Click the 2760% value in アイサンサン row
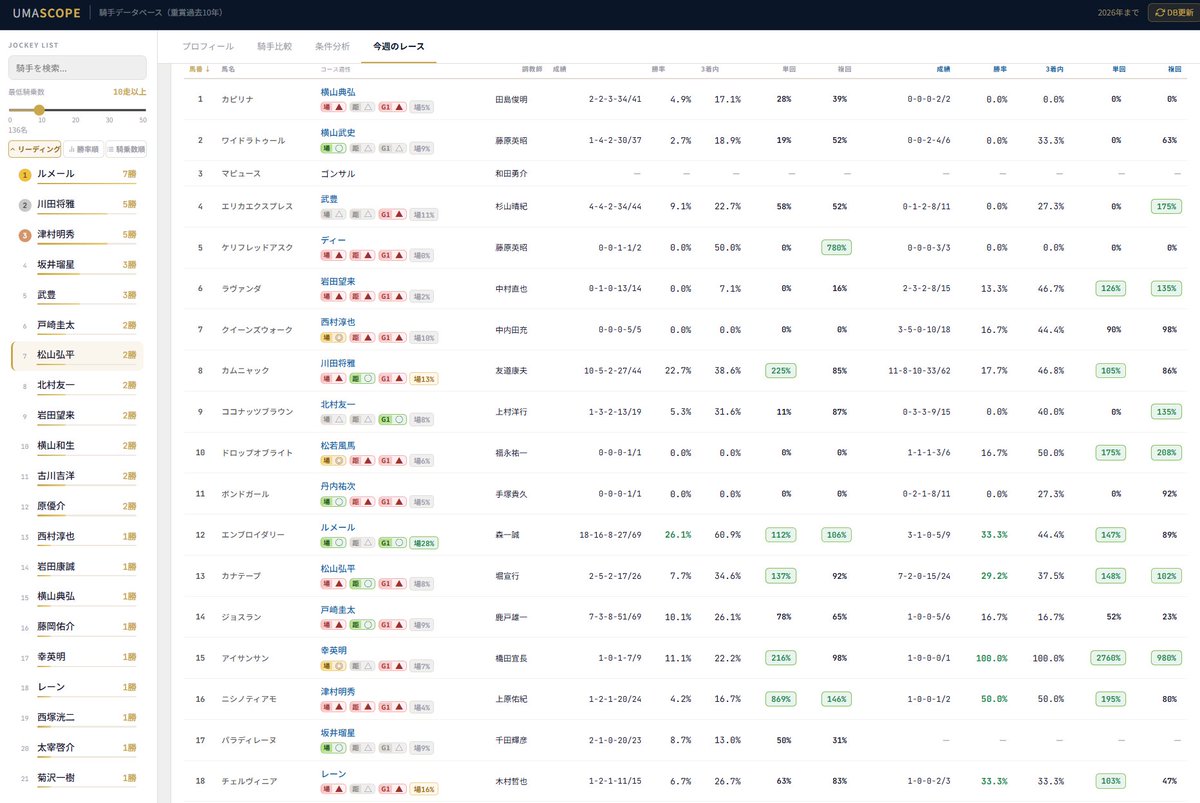 coord(1108,658)
